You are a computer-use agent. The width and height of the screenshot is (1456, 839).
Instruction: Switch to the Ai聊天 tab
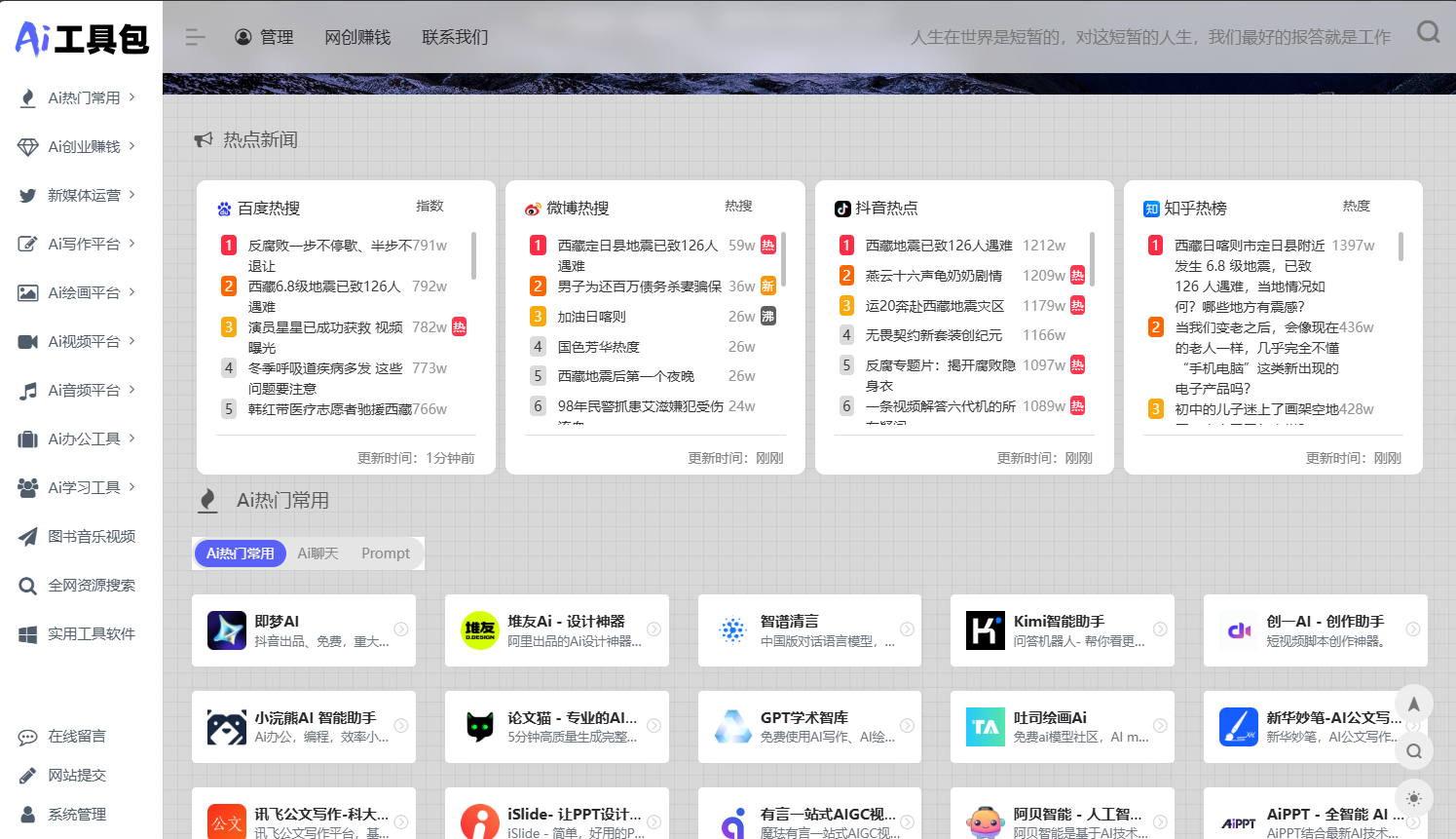tap(317, 553)
